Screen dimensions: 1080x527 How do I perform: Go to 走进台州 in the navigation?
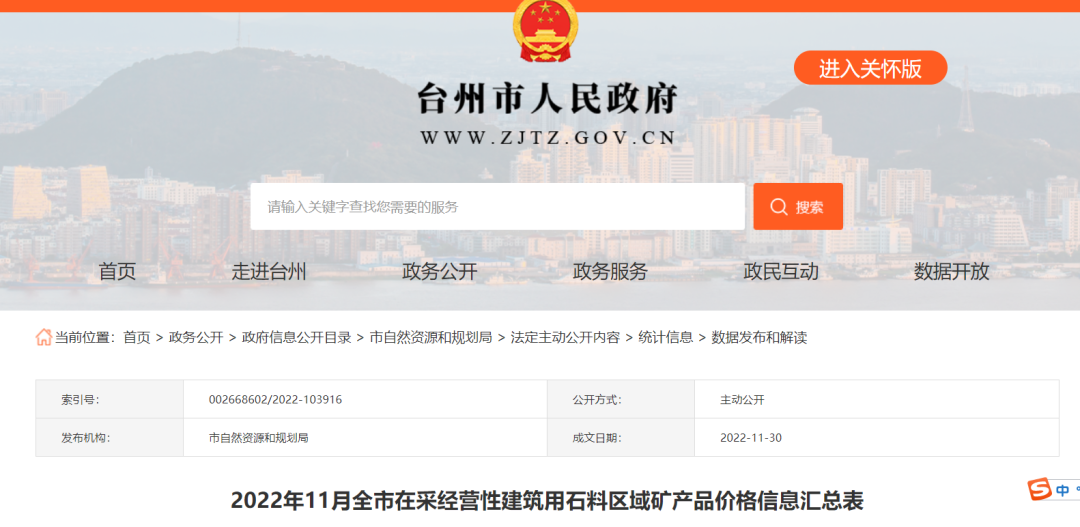coord(269,271)
